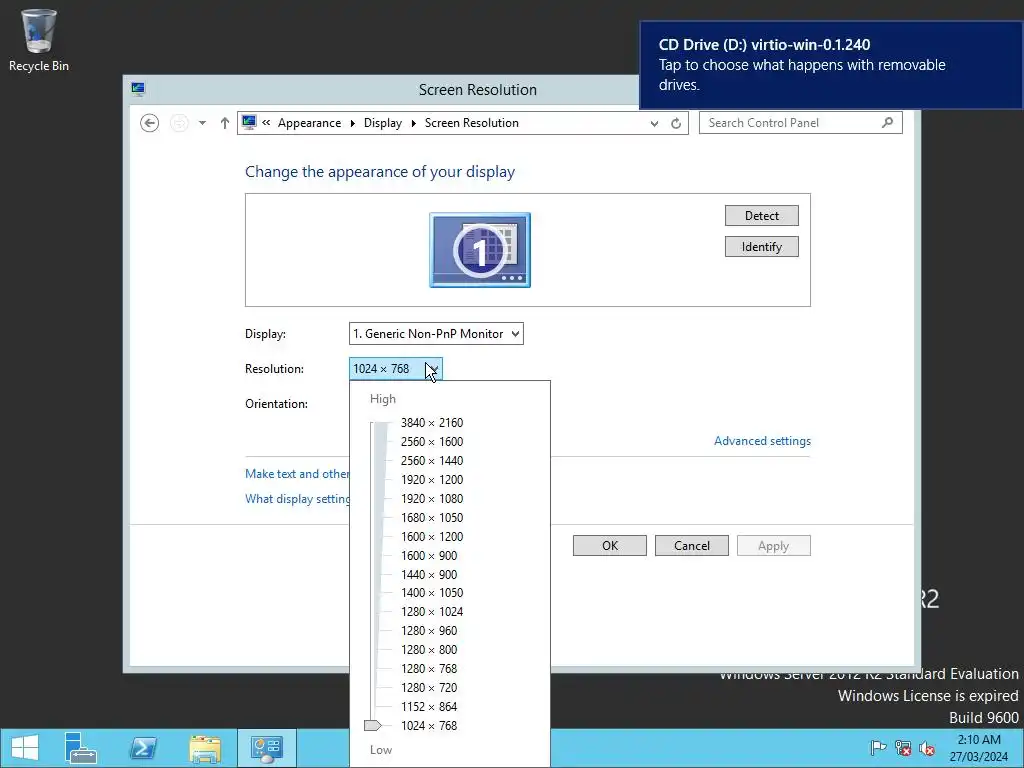
Task: Select 1280 × 720 resolution
Action: (x=429, y=687)
